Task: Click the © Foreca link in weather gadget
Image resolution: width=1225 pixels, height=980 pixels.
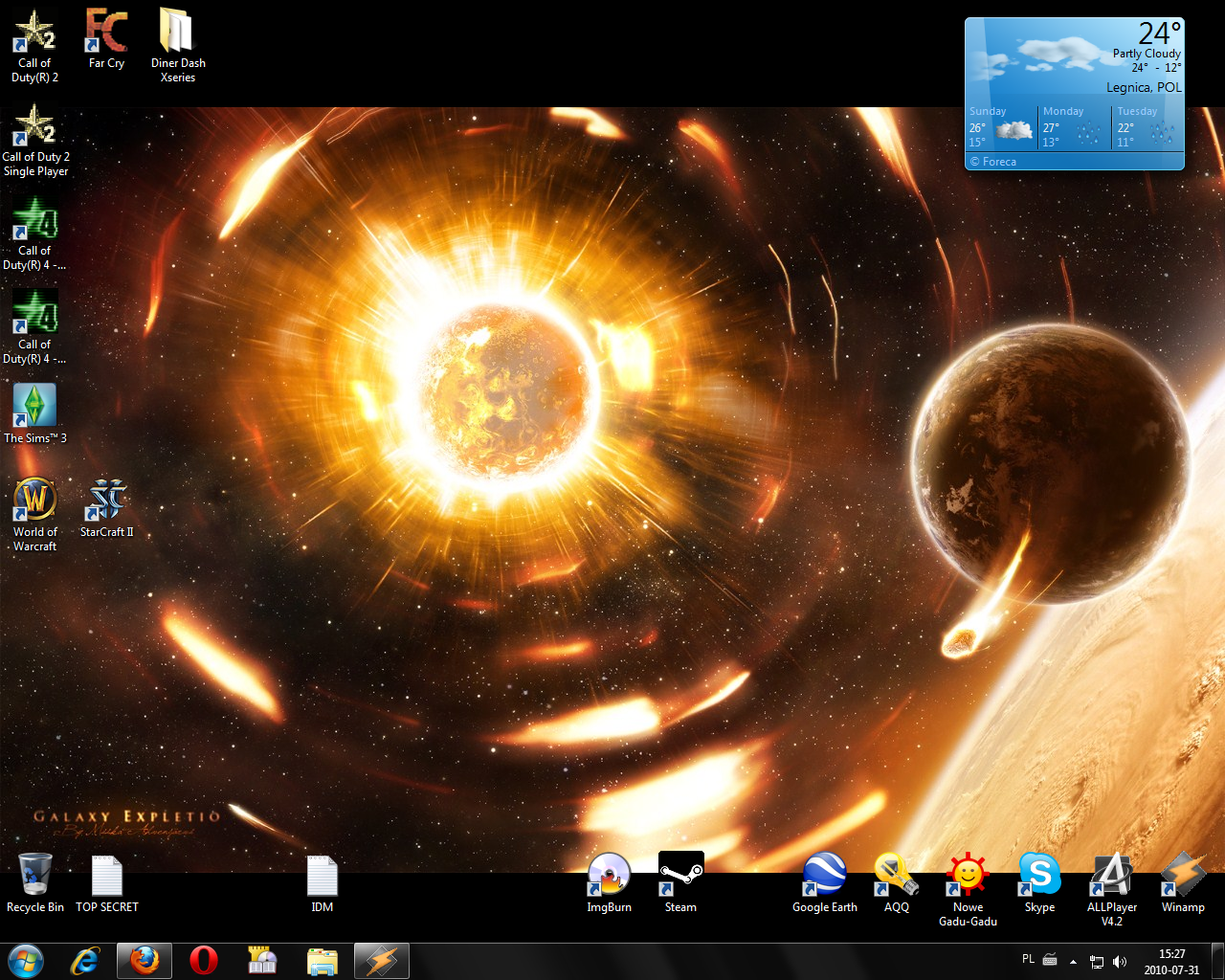Action: pos(992,162)
